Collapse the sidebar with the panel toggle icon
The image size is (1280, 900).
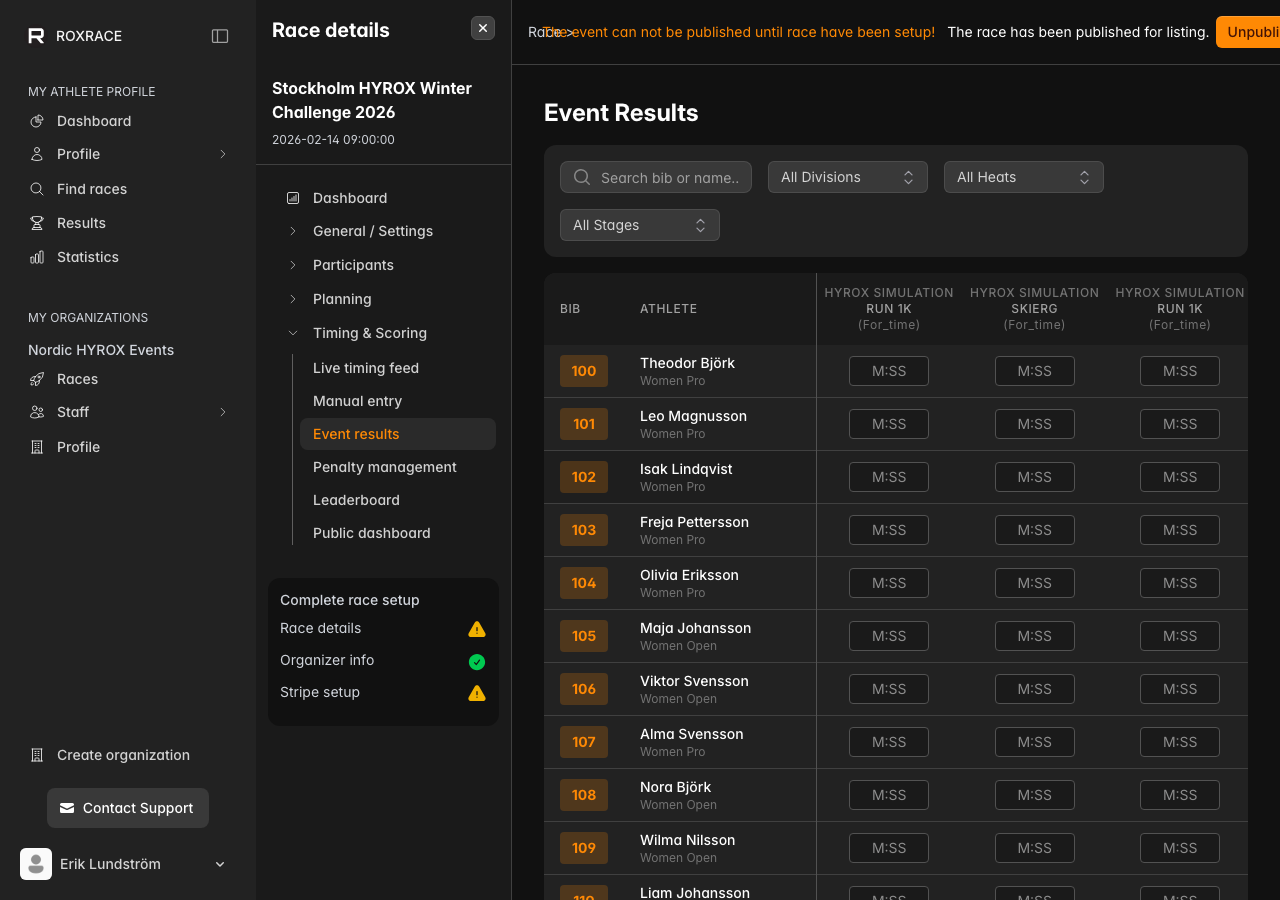coord(220,36)
